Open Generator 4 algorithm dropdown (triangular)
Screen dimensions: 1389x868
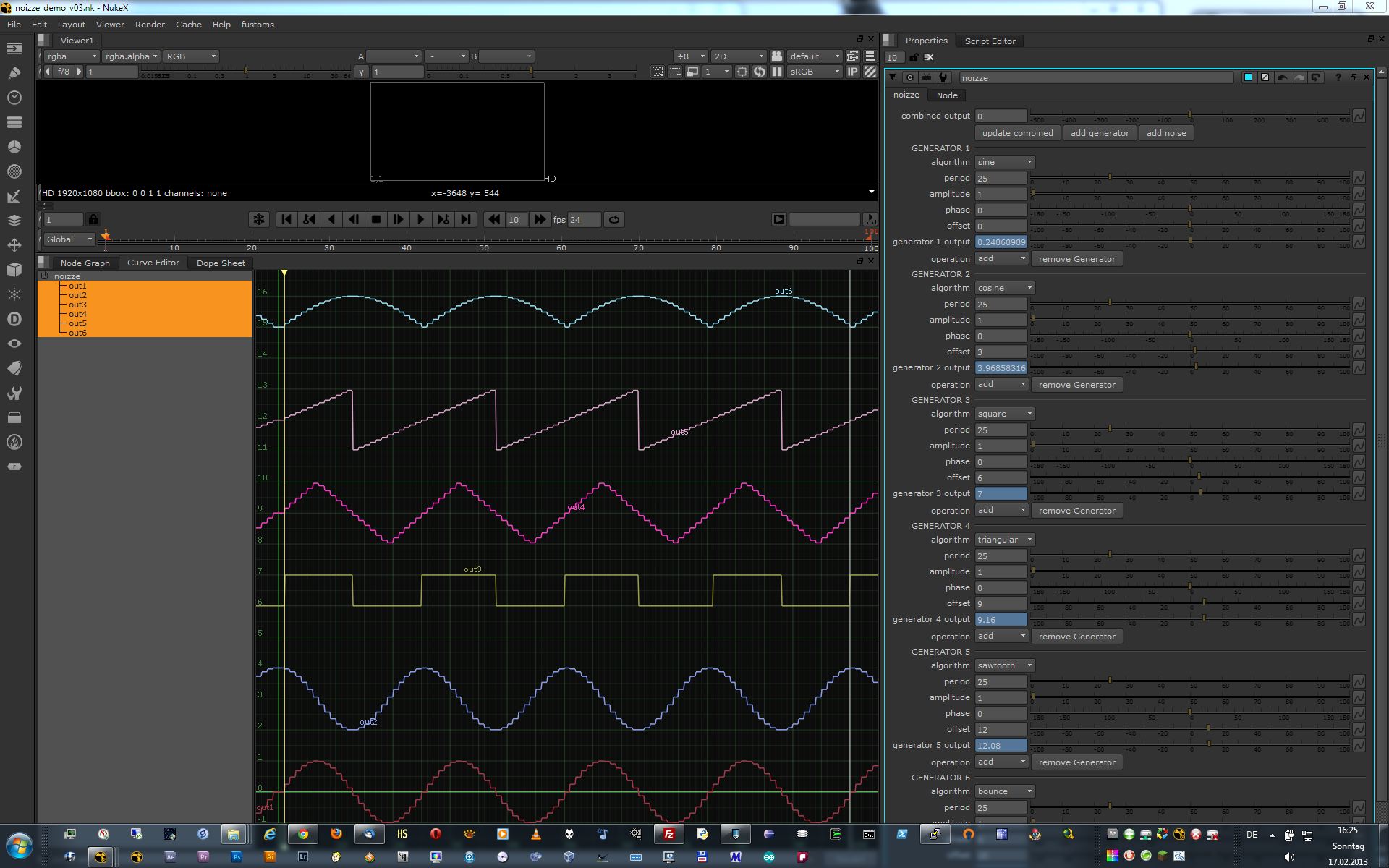tap(1004, 540)
